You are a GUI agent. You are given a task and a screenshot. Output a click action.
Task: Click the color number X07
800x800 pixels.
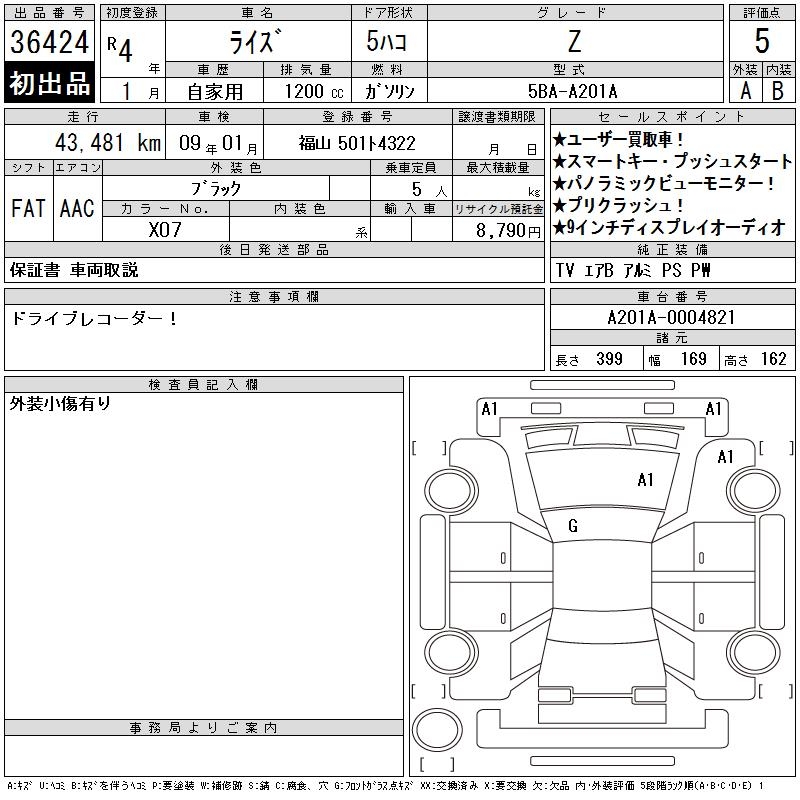[165, 230]
